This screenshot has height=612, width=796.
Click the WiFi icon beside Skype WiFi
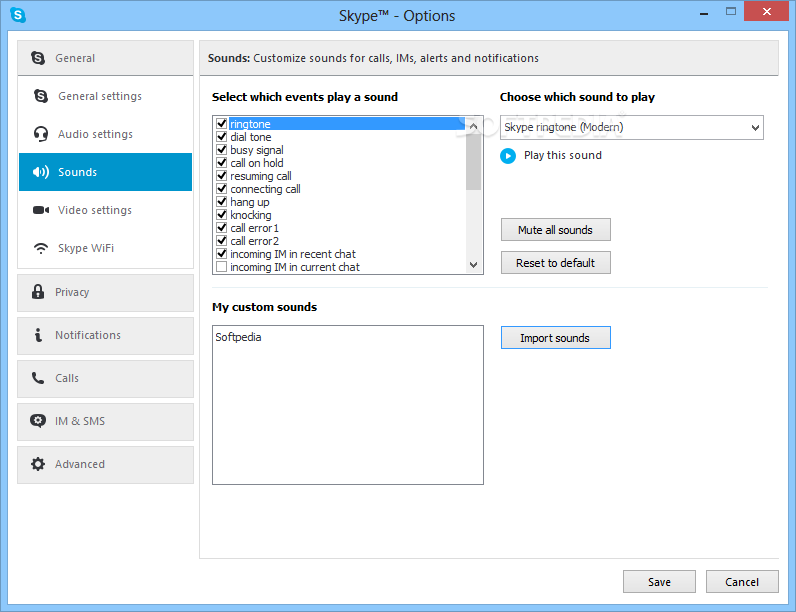click(41, 248)
